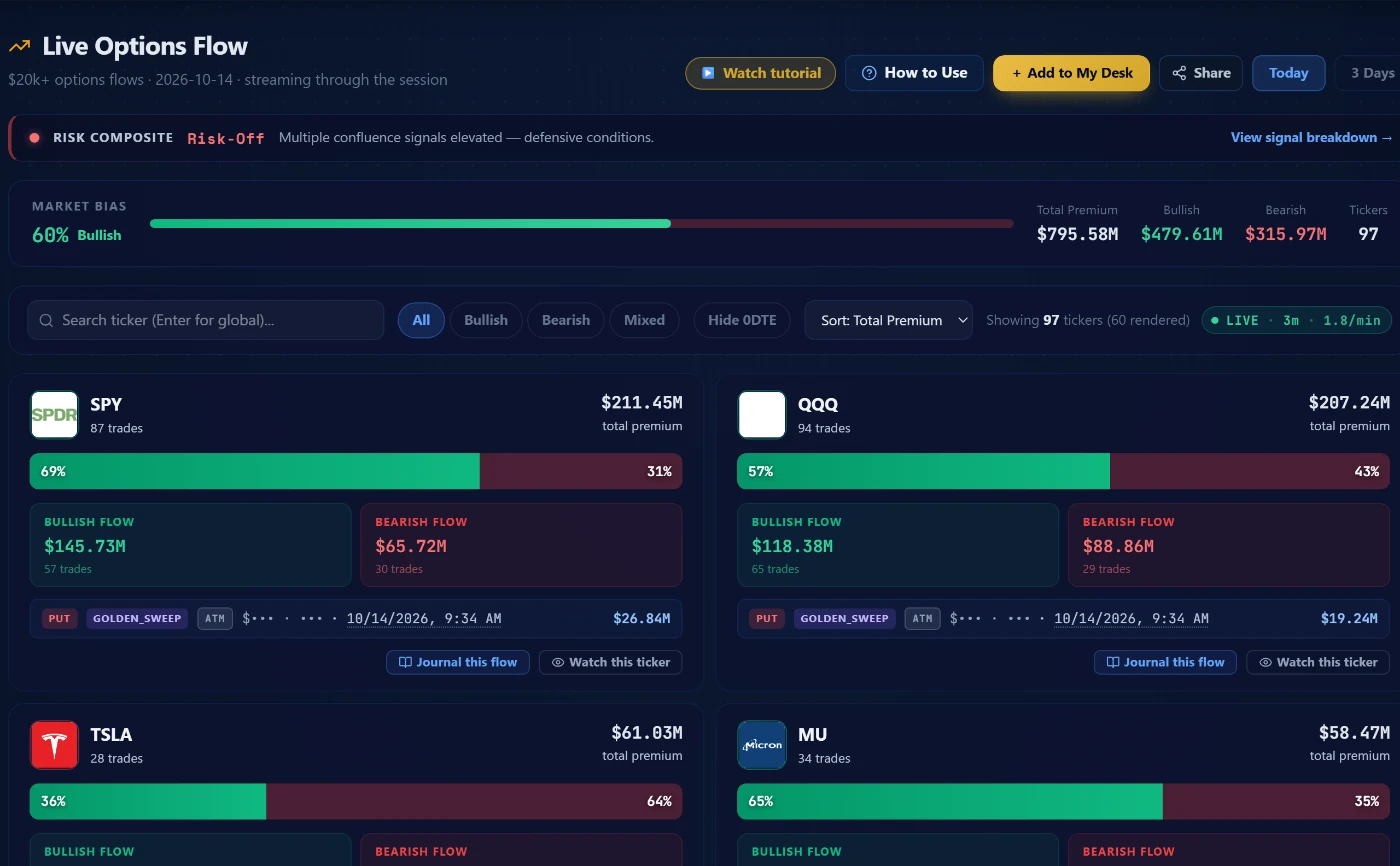Toggle the Hide 0DTE filter
Viewport: 1400px width, 866px height.
(x=742, y=320)
